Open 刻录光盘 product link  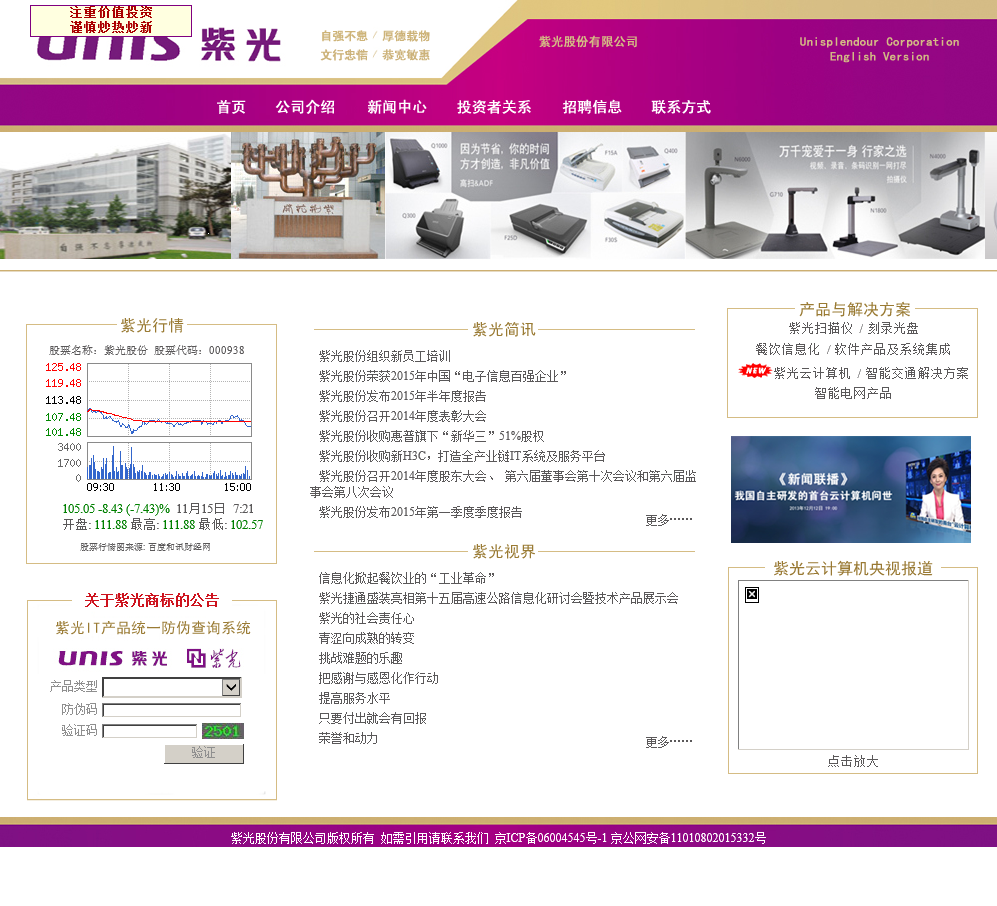point(893,328)
